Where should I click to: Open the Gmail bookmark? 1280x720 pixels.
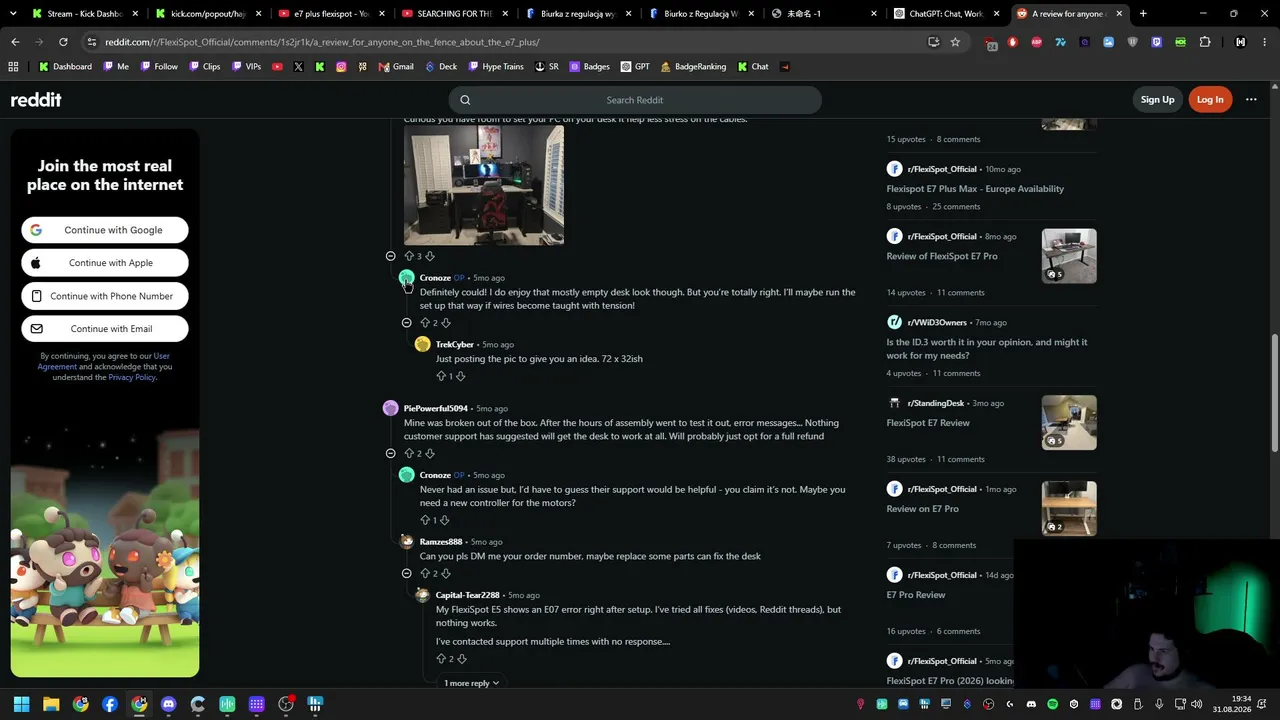click(x=396, y=67)
